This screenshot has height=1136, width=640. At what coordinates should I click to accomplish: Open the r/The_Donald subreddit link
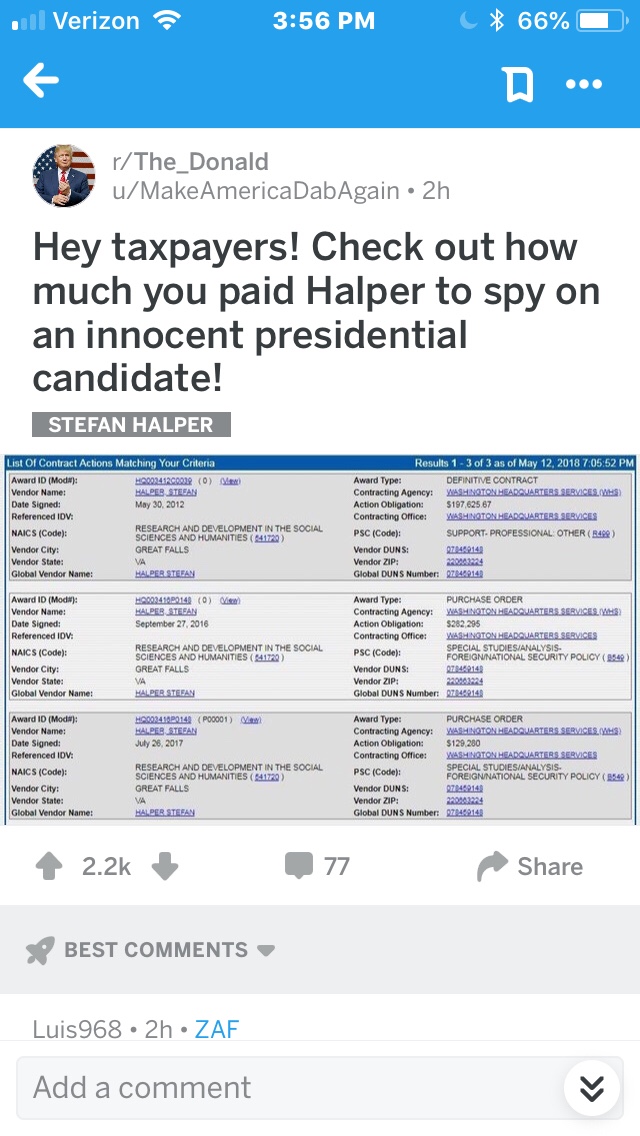point(190,162)
